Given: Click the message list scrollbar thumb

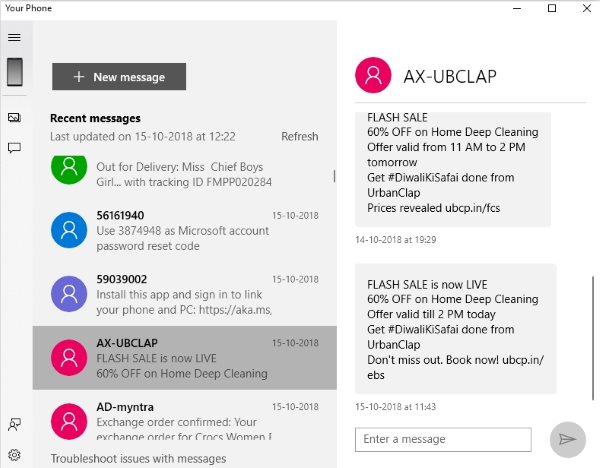Looking at the screenshot, I should pyautogui.click(x=334, y=176).
